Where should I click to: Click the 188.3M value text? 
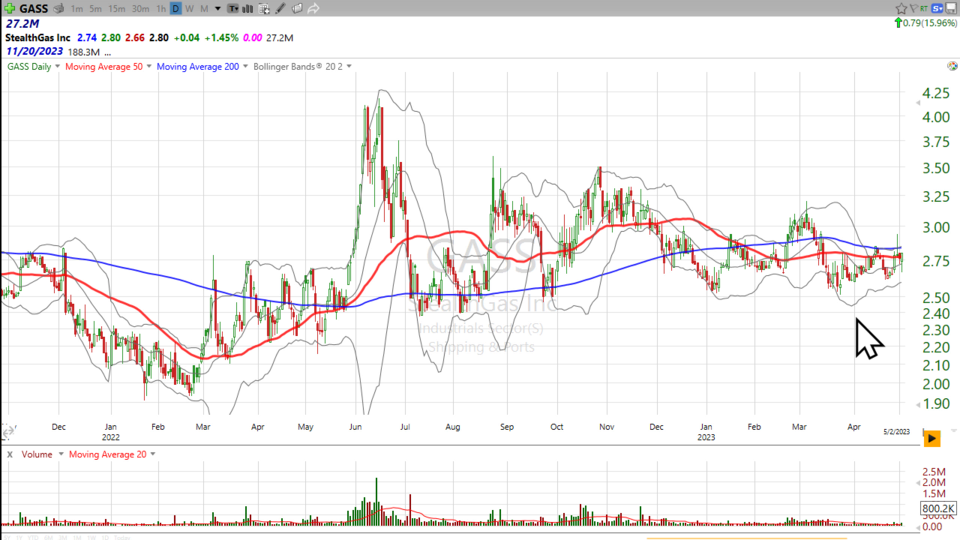coord(84,52)
